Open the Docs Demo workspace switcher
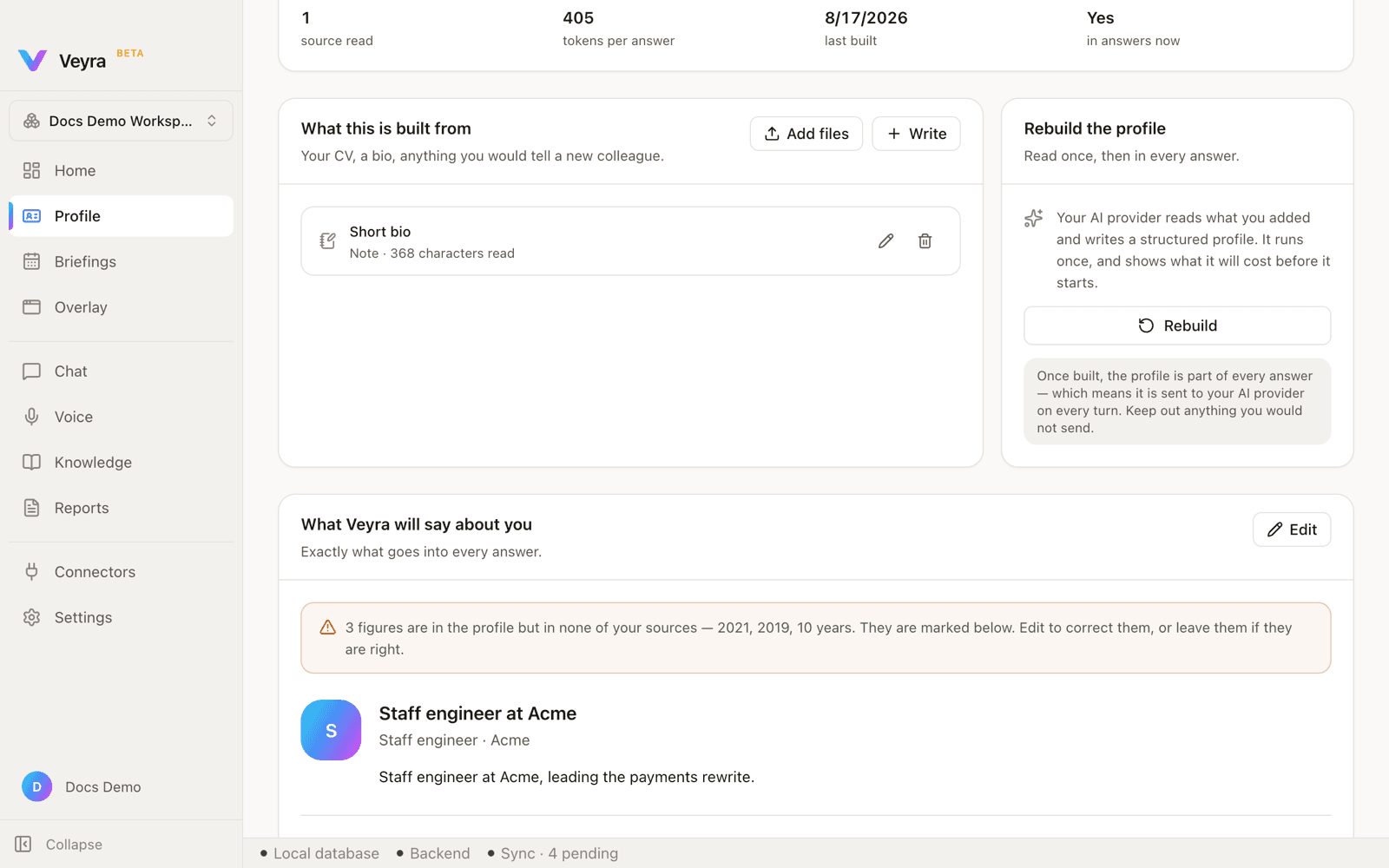The image size is (1389, 868). (121, 121)
